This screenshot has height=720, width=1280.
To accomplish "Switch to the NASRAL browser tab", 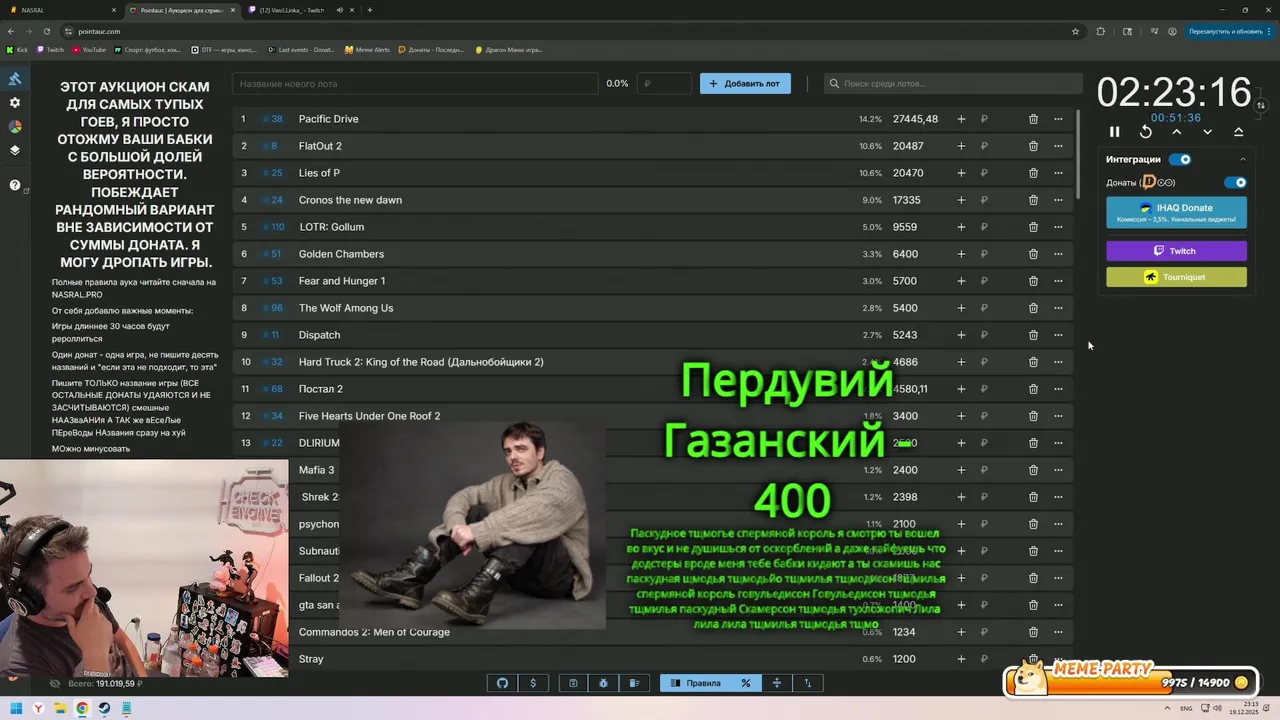I will coord(60,10).
